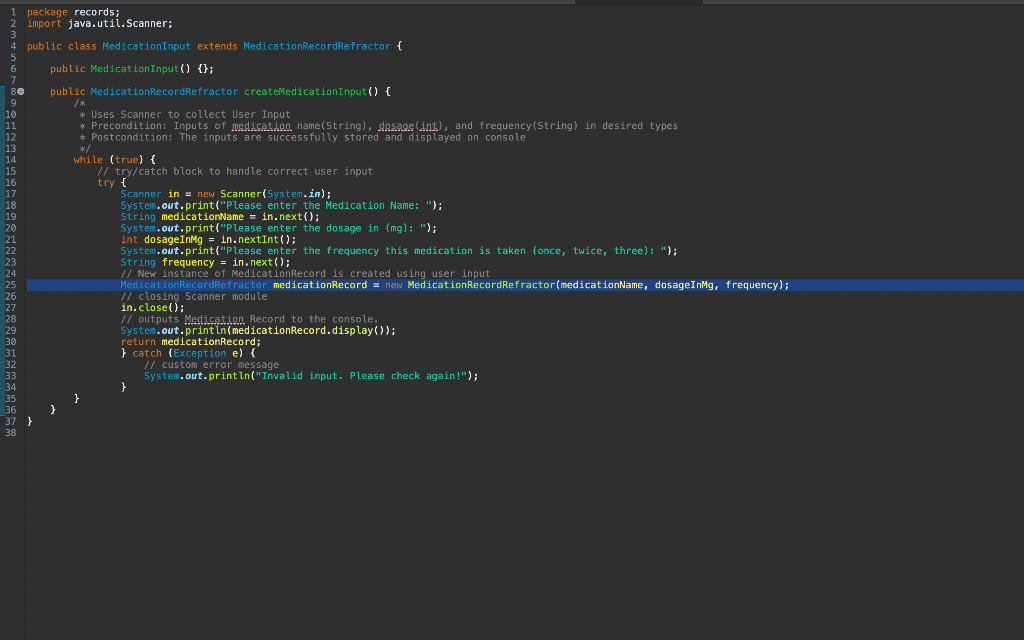The image size is (1024, 640).
Task: Click the blue marker stripe left of line 8
Action: (x=3, y=91)
